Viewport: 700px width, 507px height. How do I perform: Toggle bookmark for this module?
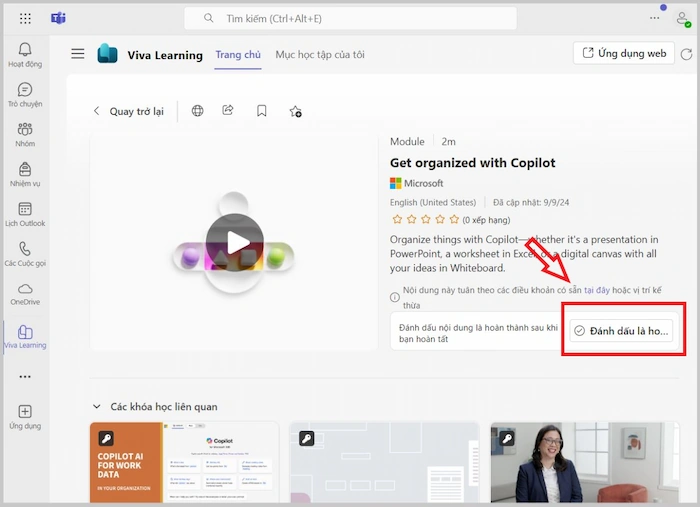coord(262,111)
